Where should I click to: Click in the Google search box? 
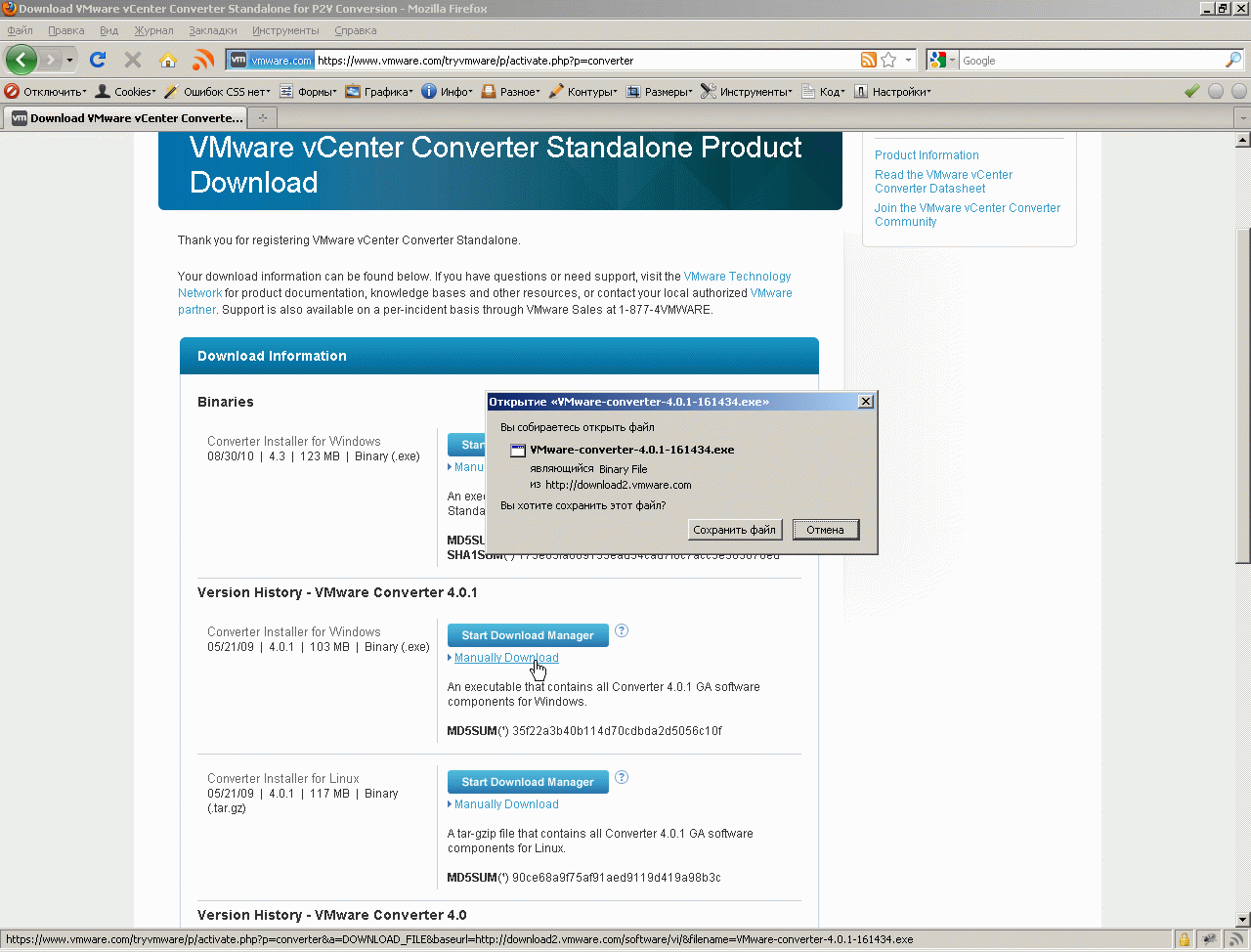tap(1091, 61)
